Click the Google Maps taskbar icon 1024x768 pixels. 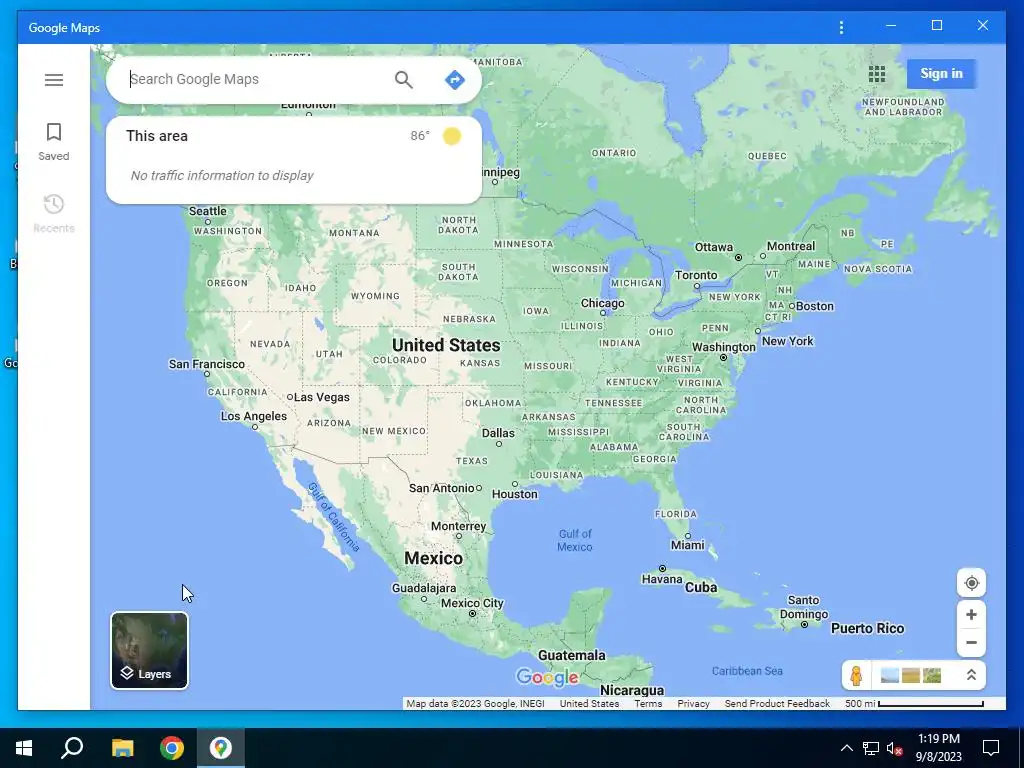coord(221,748)
